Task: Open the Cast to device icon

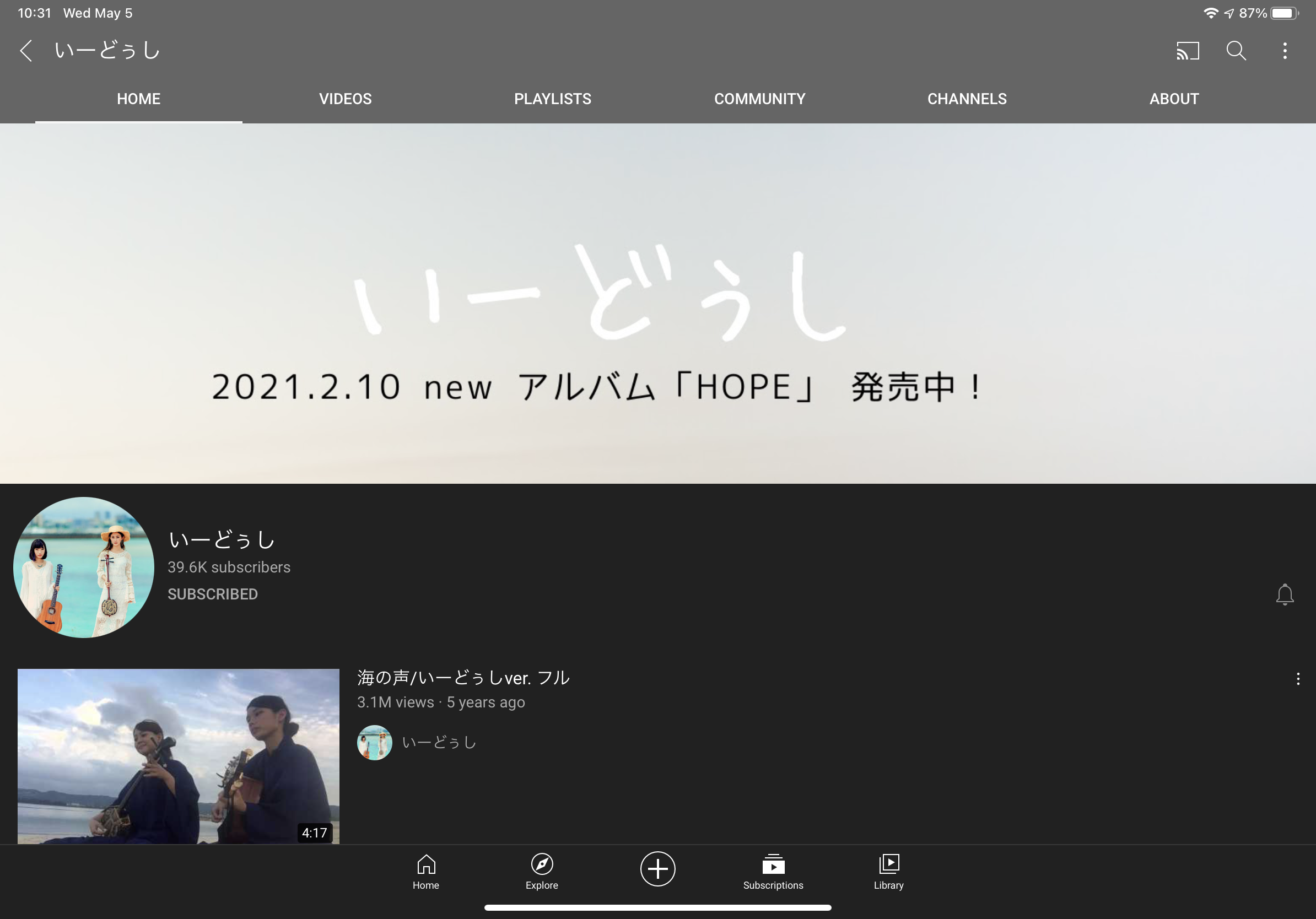Action: tap(1187, 51)
